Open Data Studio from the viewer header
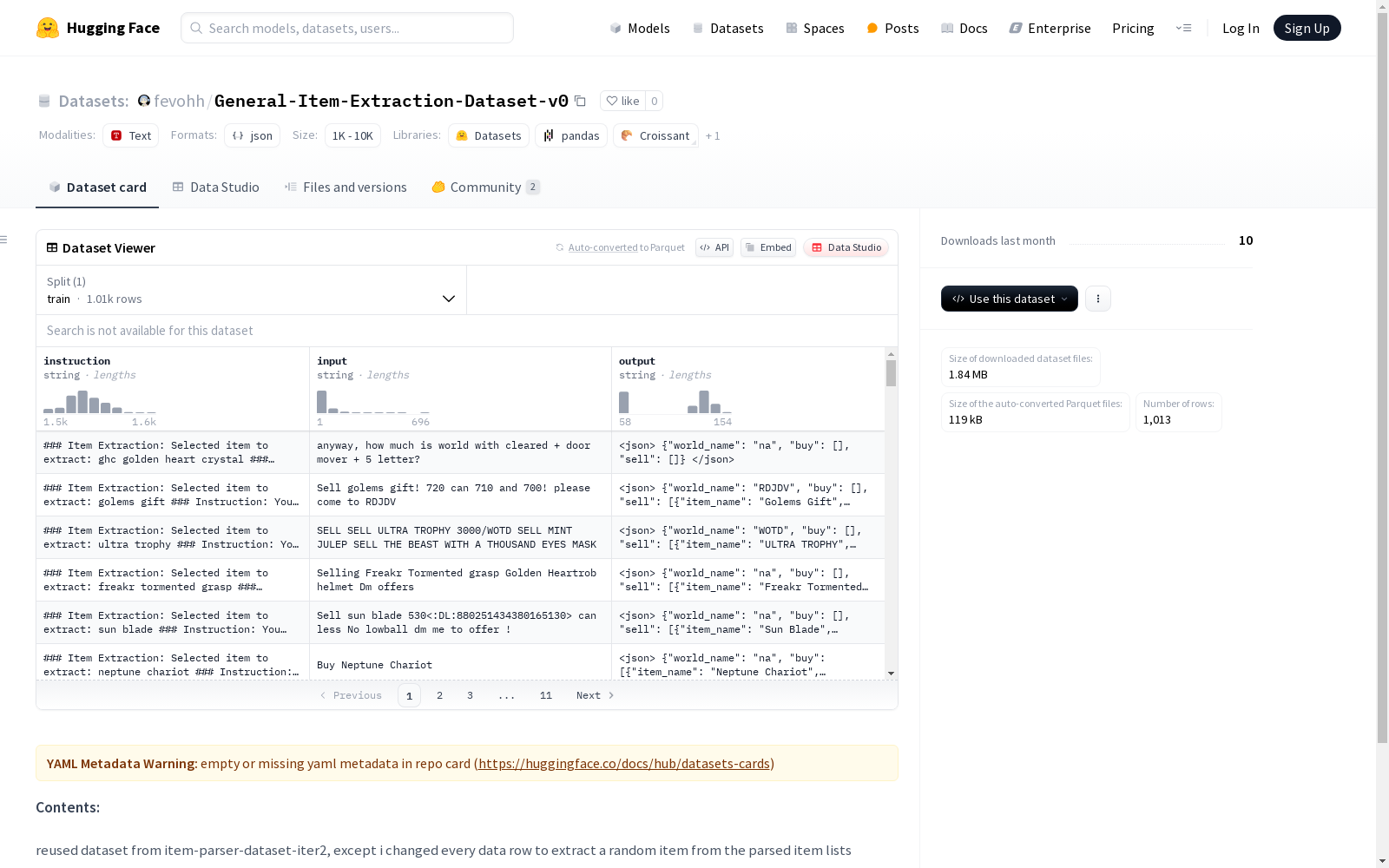The image size is (1389, 868). pyautogui.click(x=846, y=247)
